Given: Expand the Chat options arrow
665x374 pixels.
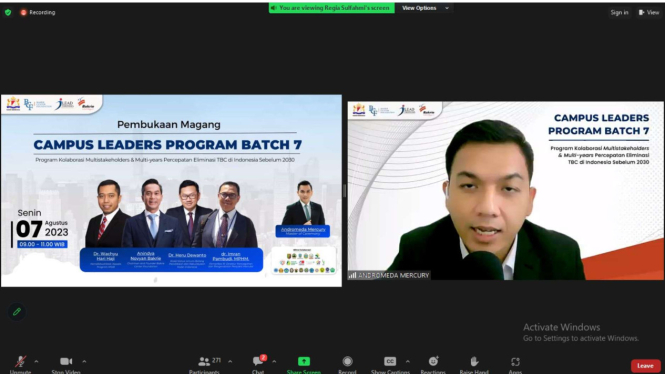Looking at the screenshot, I should click(274, 362).
